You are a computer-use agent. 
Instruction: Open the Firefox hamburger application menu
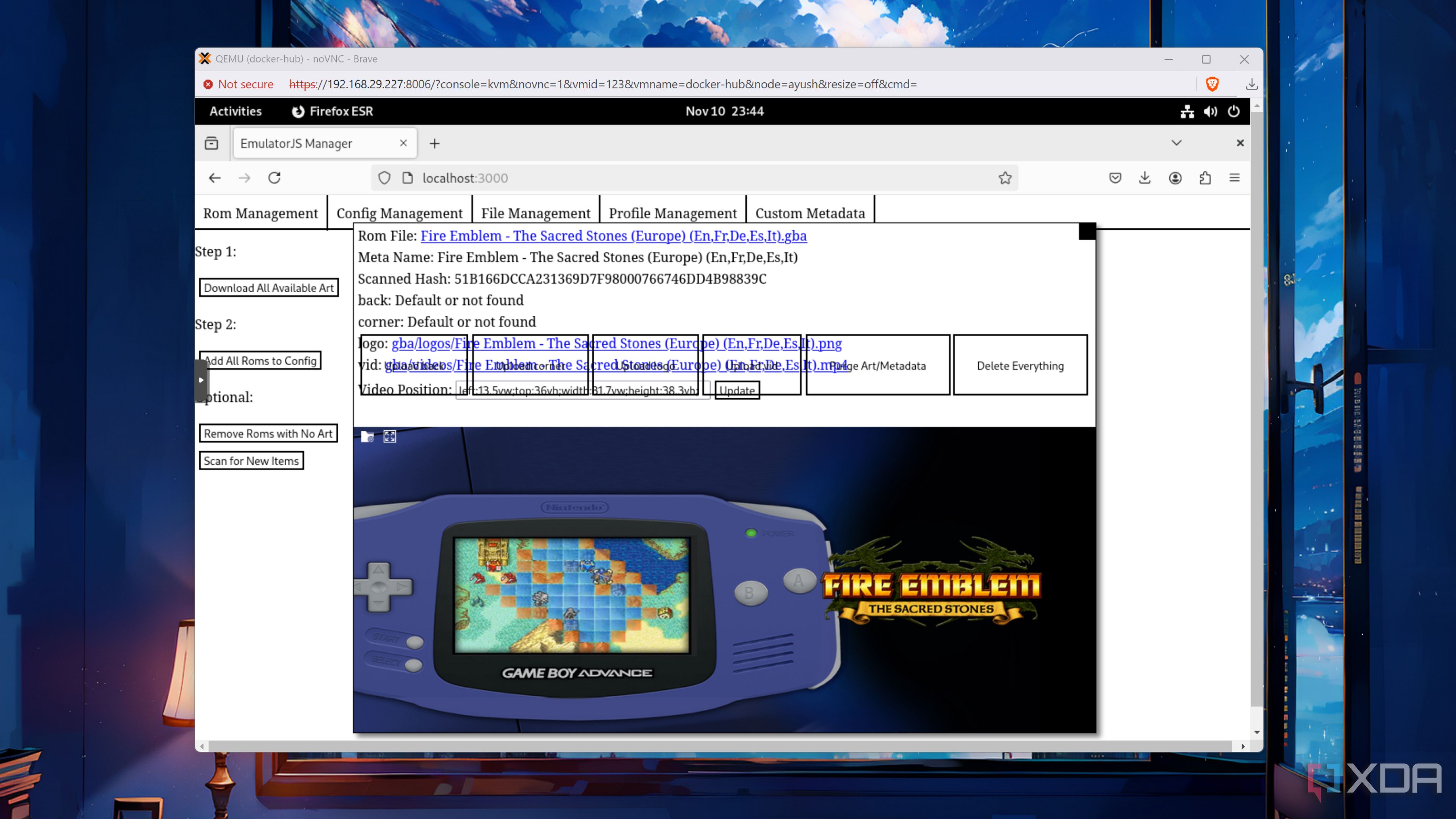1235,178
